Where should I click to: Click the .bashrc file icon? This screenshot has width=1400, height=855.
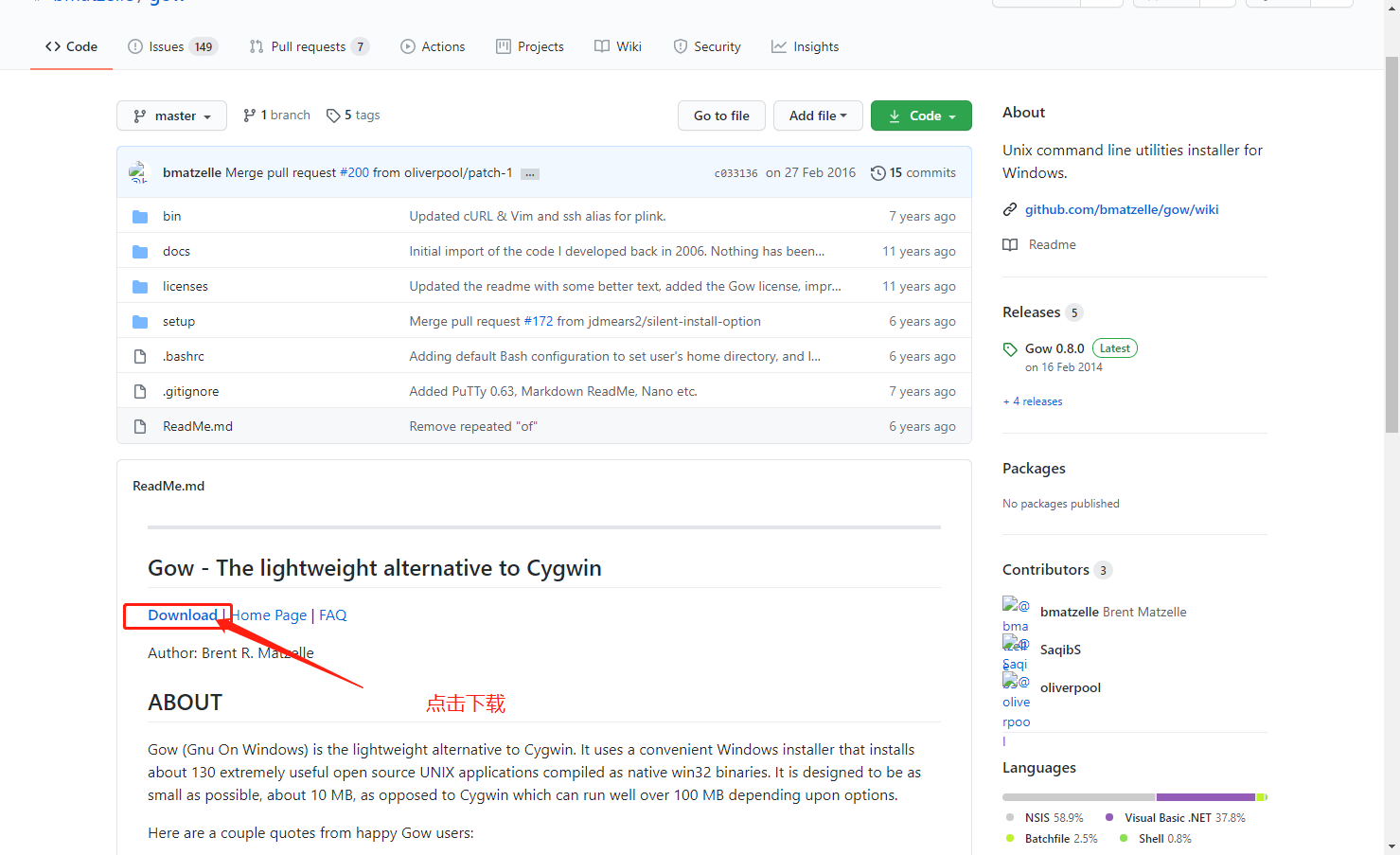tap(140, 357)
